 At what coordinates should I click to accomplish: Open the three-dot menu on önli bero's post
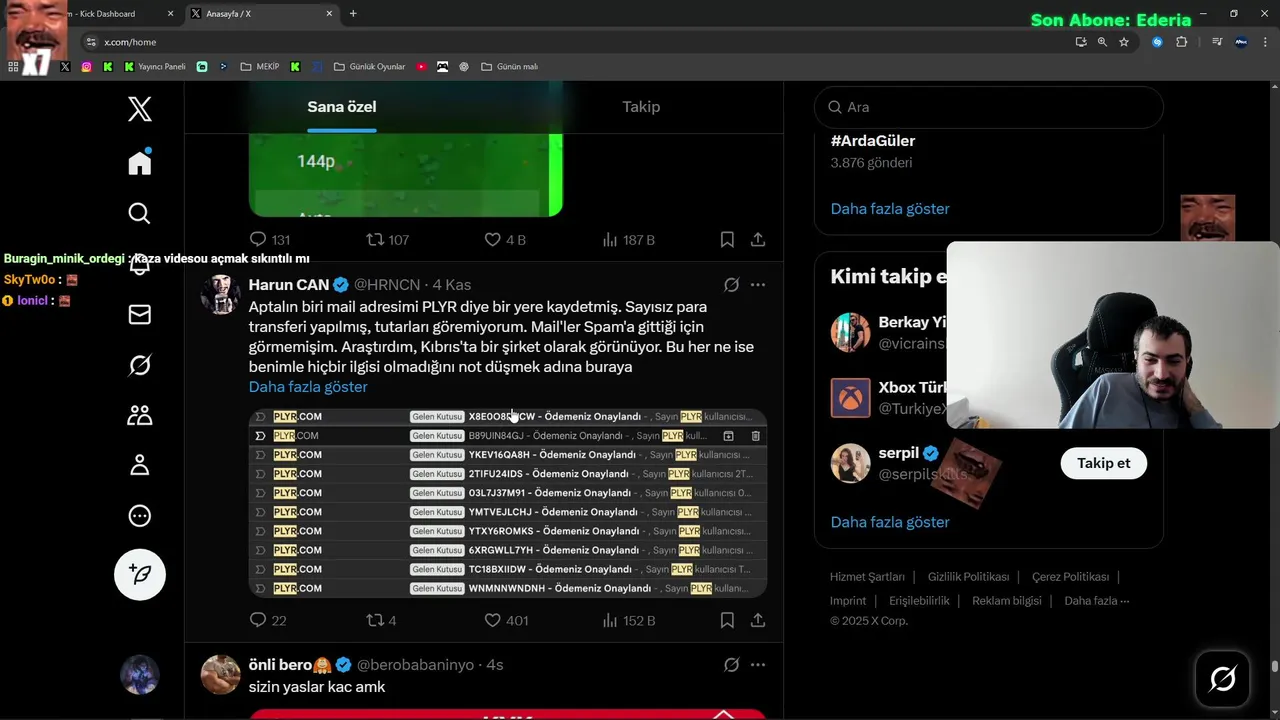tap(758, 665)
